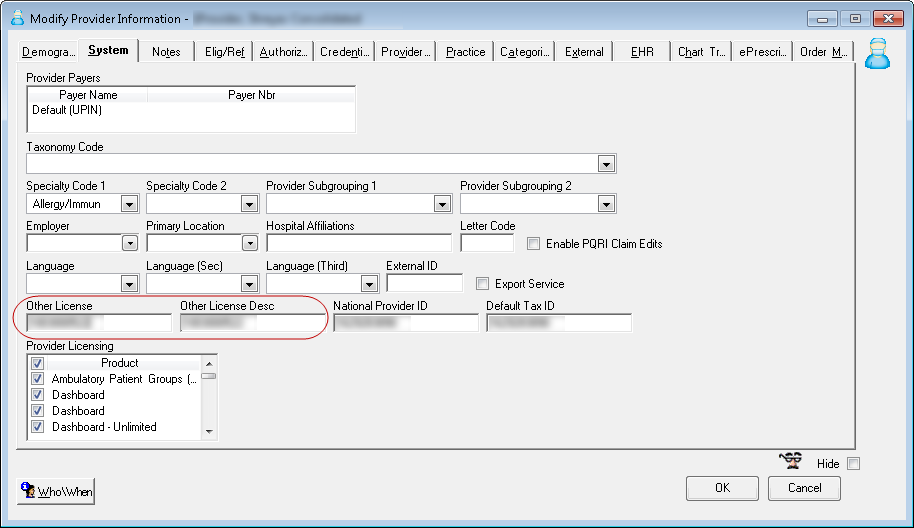Screen dimensions: 914x528
Task: Expand Provider Subgrouping 1 dropdown
Action: pos(442,204)
